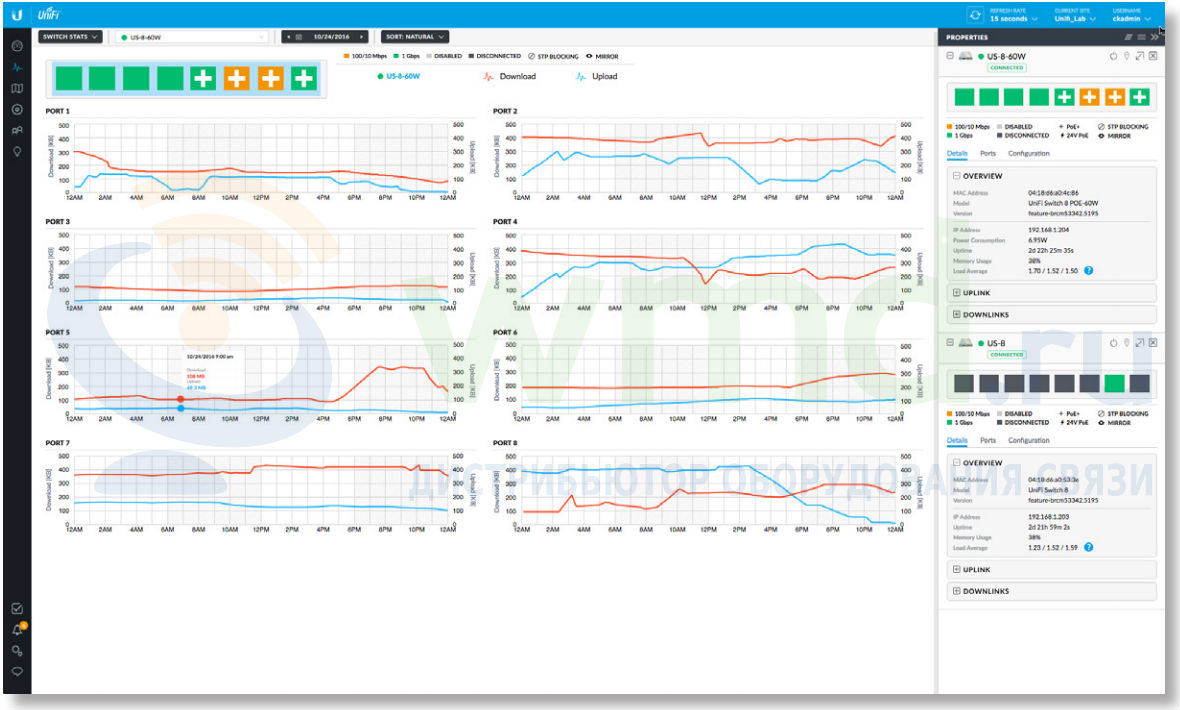Select the green port 7 in the US-8 panel diagram
The width and height of the screenshot is (1180, 710).
coord(1115,383)
